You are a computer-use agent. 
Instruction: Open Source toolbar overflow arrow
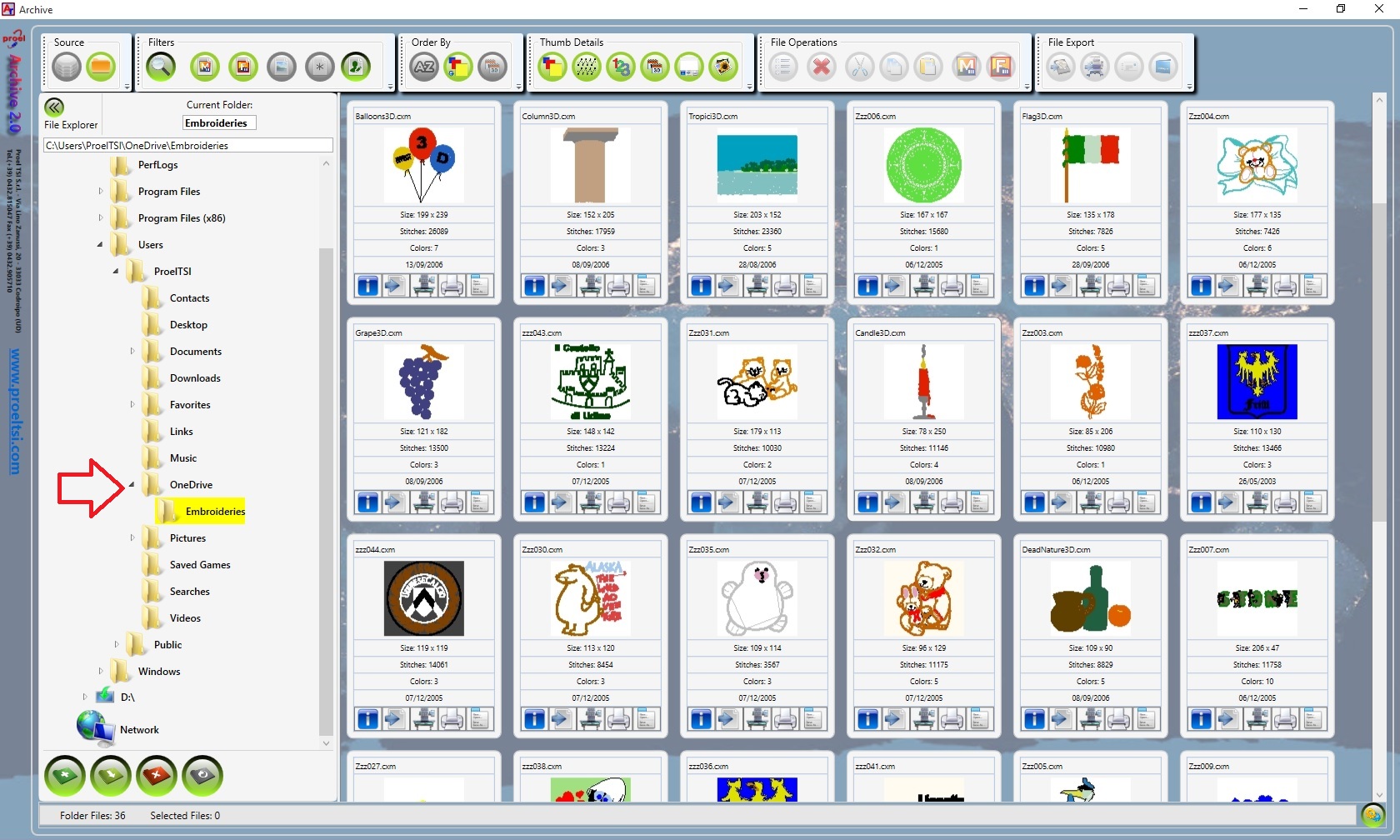pos(127,87)
